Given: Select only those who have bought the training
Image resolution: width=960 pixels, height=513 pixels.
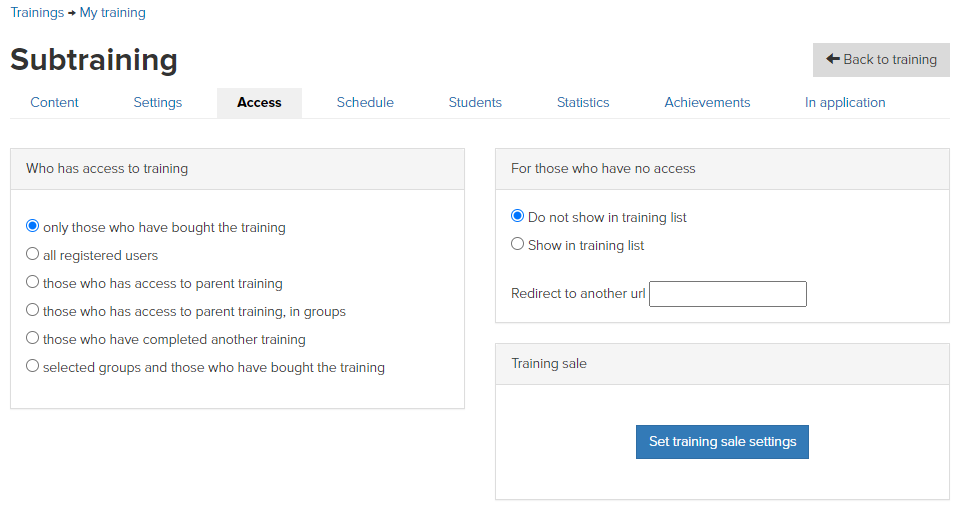Looking at the screenshot, I should (x=32, y=226).
